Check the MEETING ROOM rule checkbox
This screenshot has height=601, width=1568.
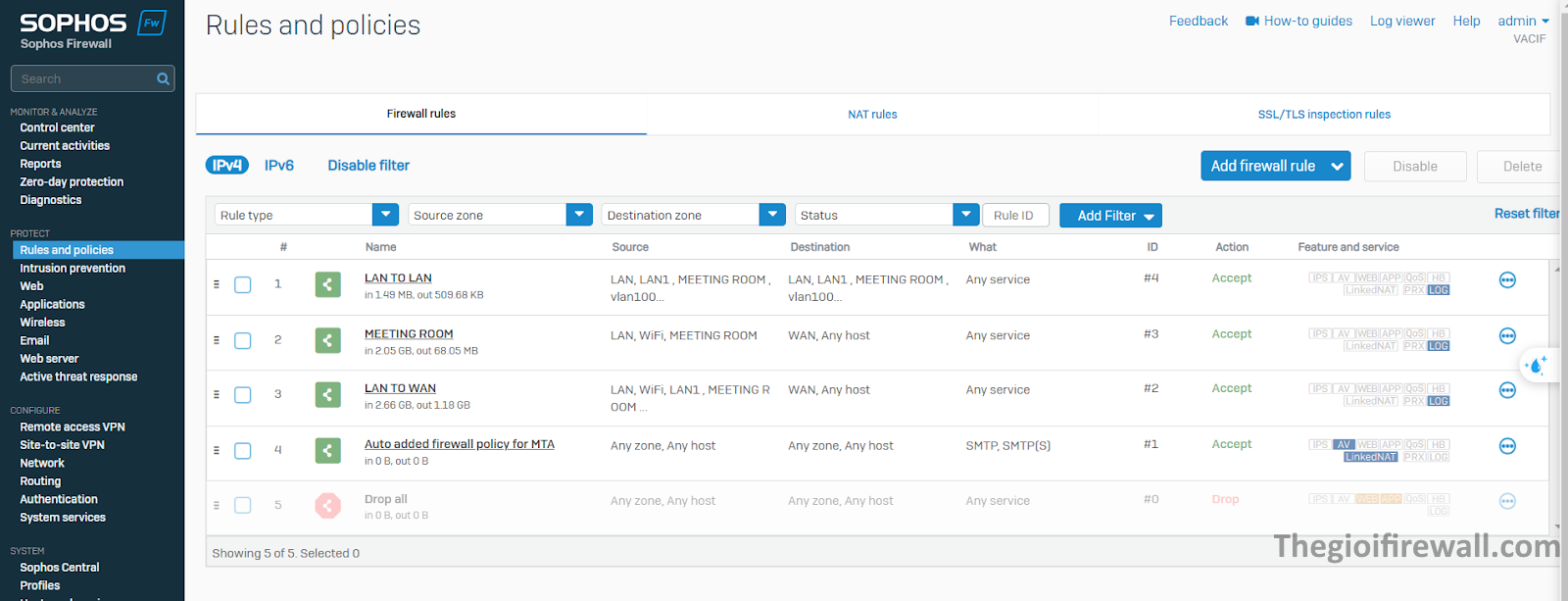pyautogui.click(x=243, y=341)
